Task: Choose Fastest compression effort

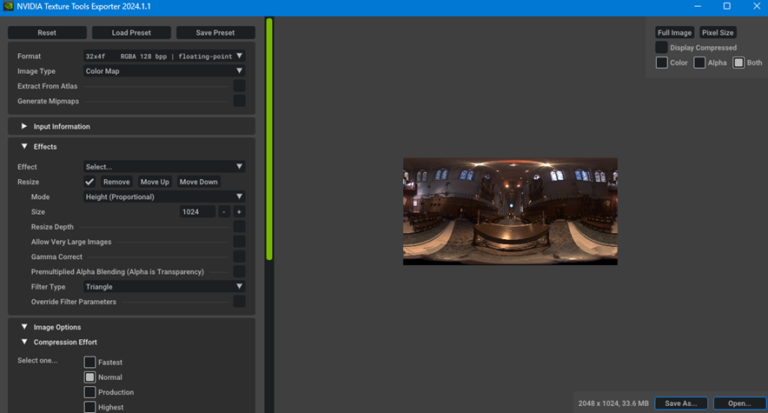Action: point(90,362)
